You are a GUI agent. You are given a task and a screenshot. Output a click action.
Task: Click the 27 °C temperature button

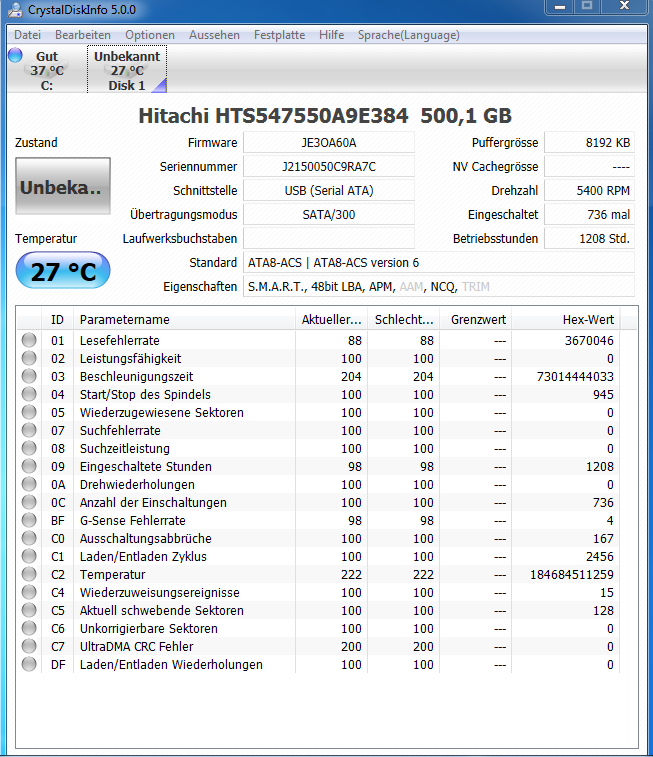click(x=63, y=270)
